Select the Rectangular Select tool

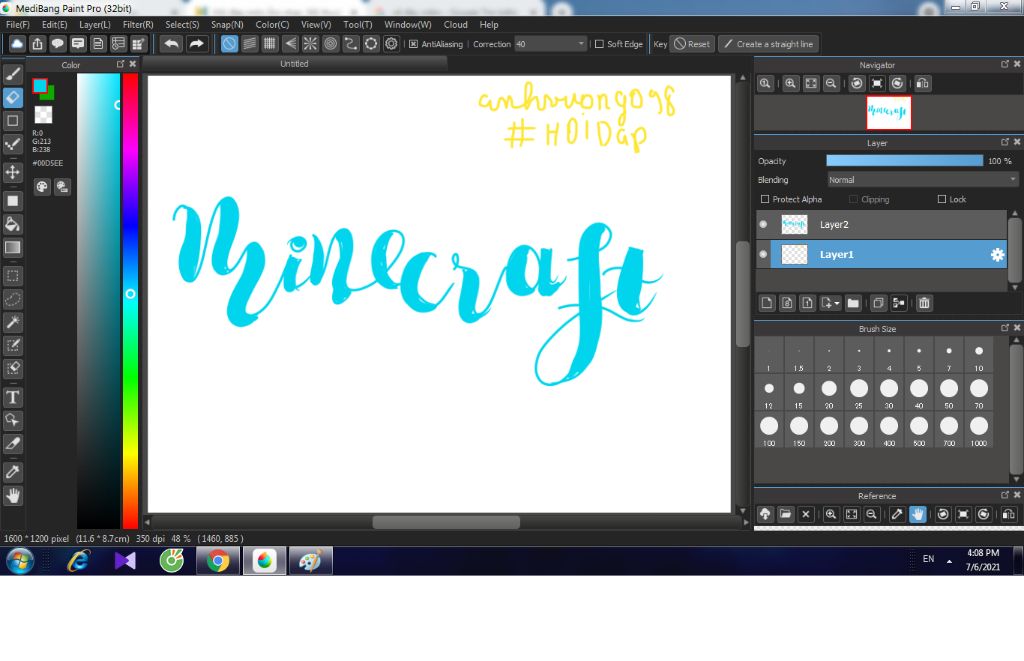[x=12, y=276]
